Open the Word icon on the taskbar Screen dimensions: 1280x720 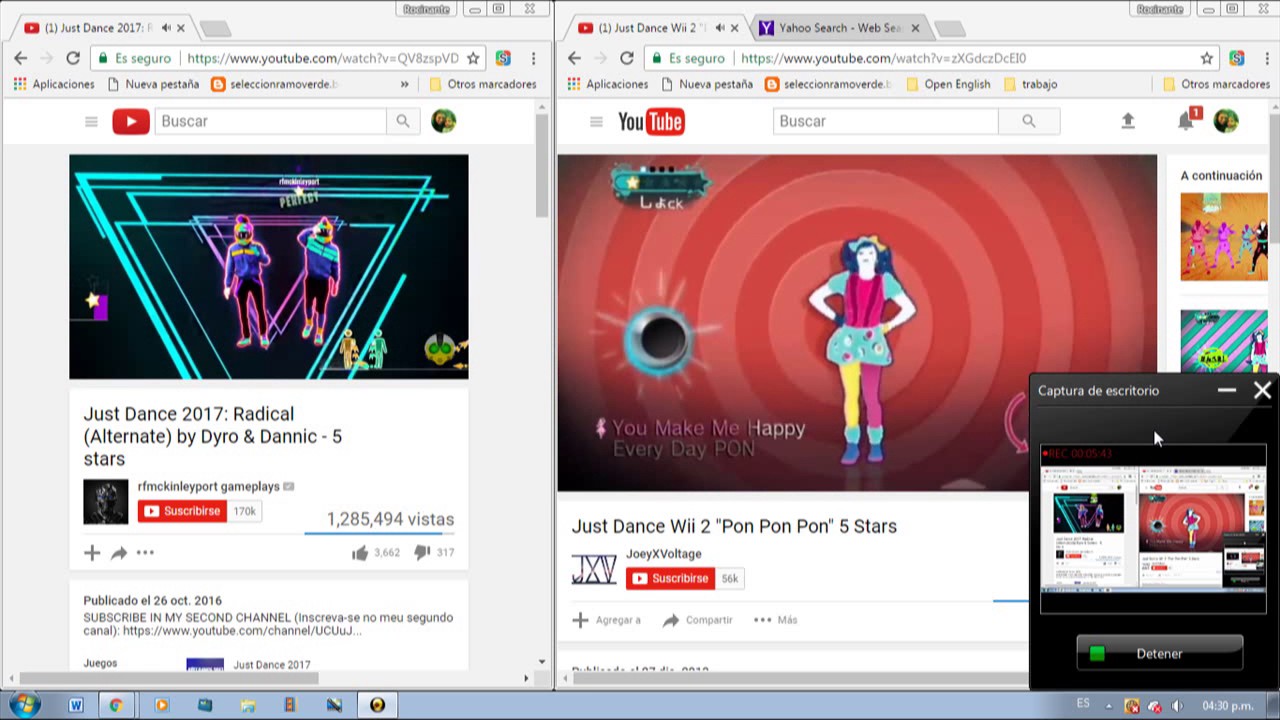(x=76, y=705)
